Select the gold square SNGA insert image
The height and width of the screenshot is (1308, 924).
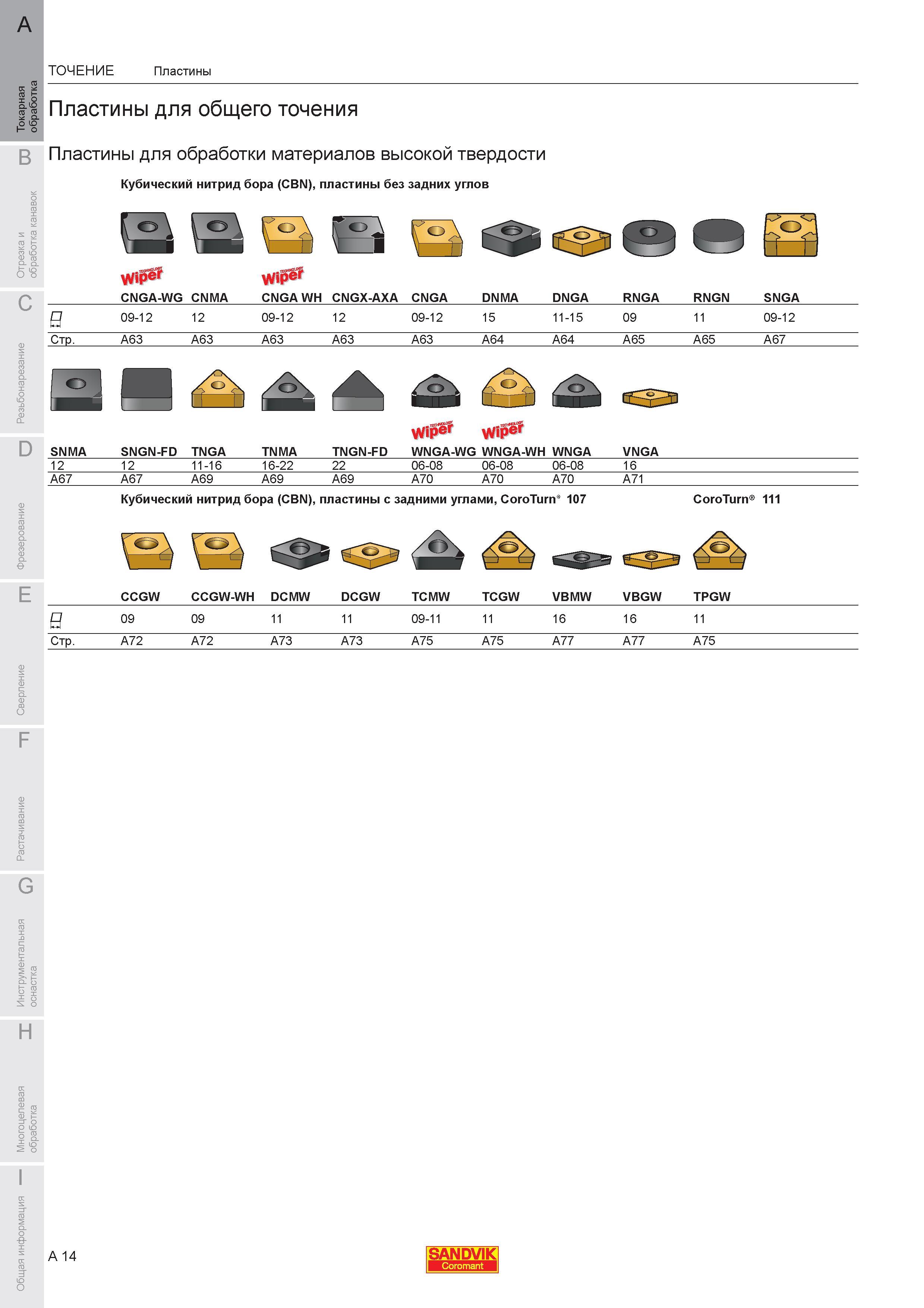pos(791,235)
